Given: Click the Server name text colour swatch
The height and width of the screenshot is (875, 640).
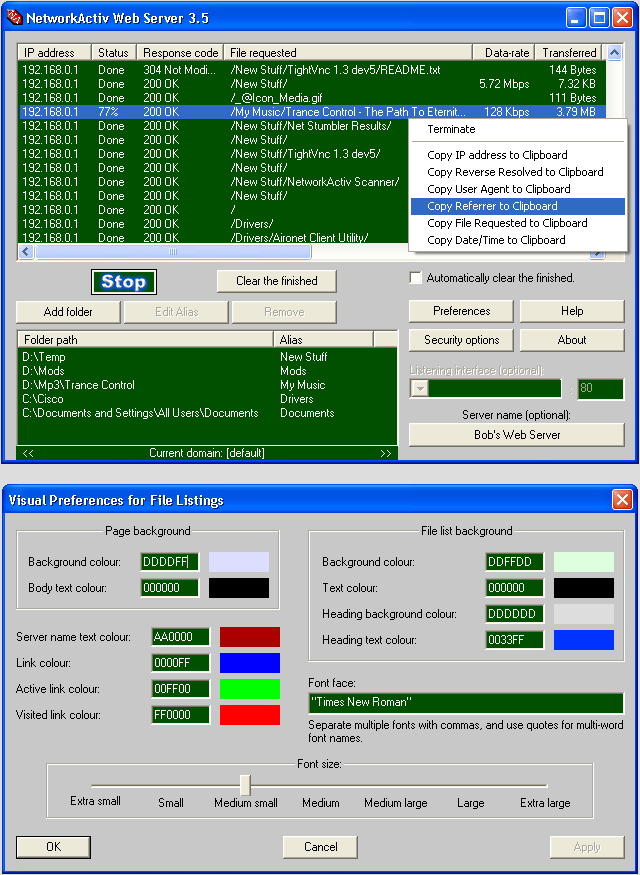Looking at the screenshot, I should click(x=250, y=637).
